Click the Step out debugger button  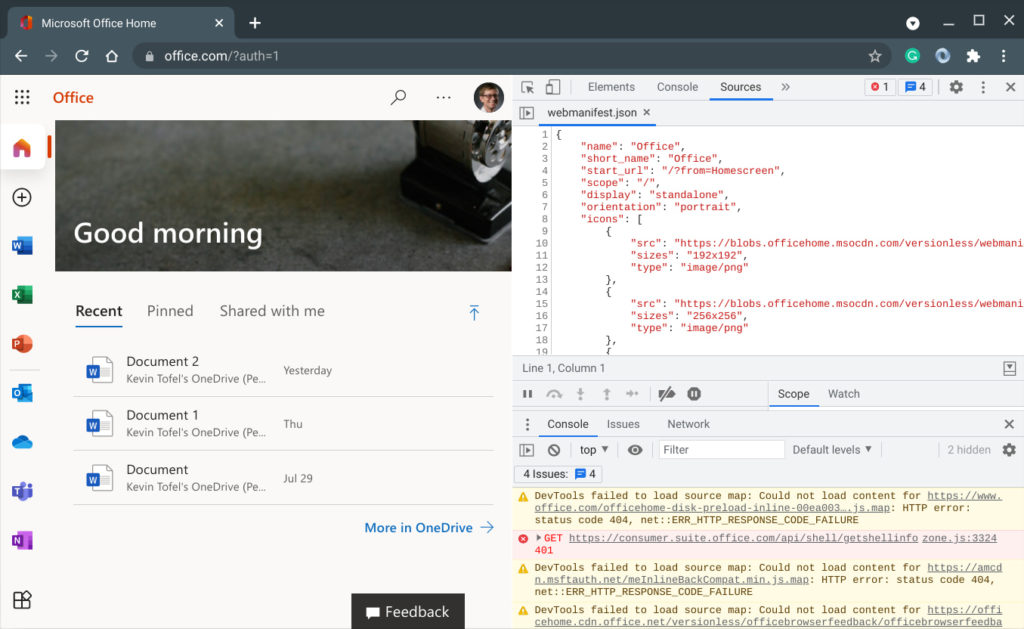(x=606, y=394)
